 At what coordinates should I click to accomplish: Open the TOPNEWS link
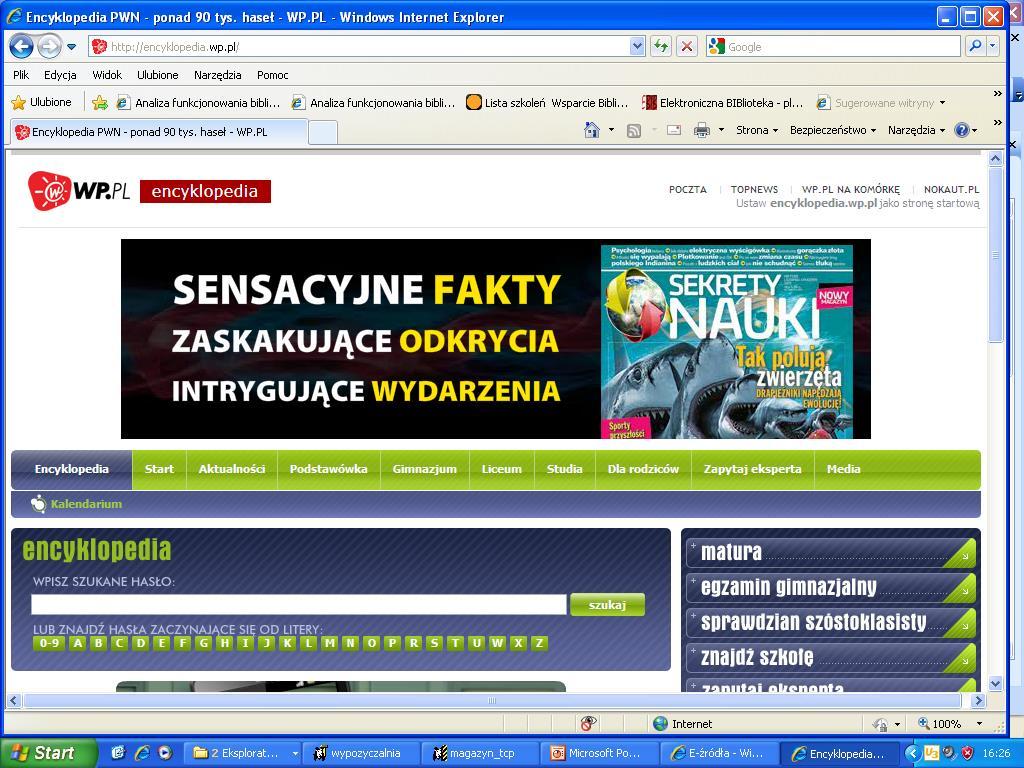click(754, 189)
